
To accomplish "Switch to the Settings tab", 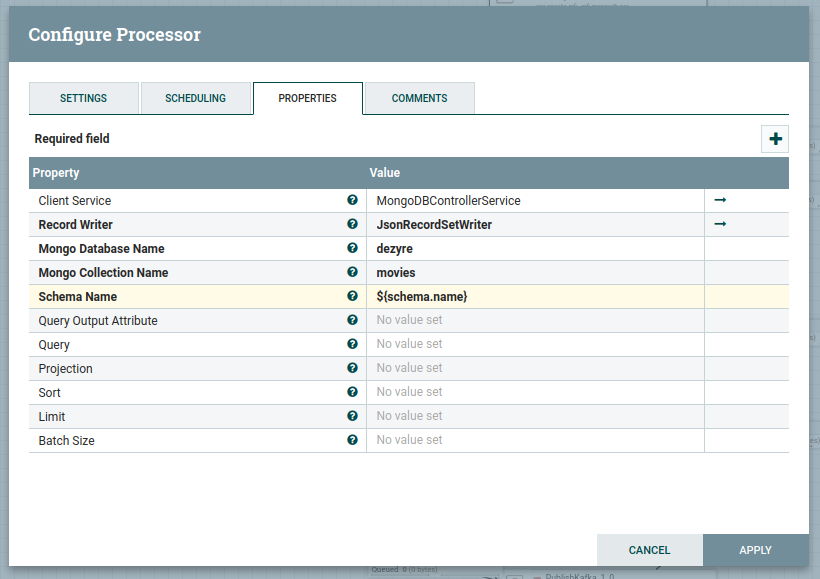I will pos(83,98).
